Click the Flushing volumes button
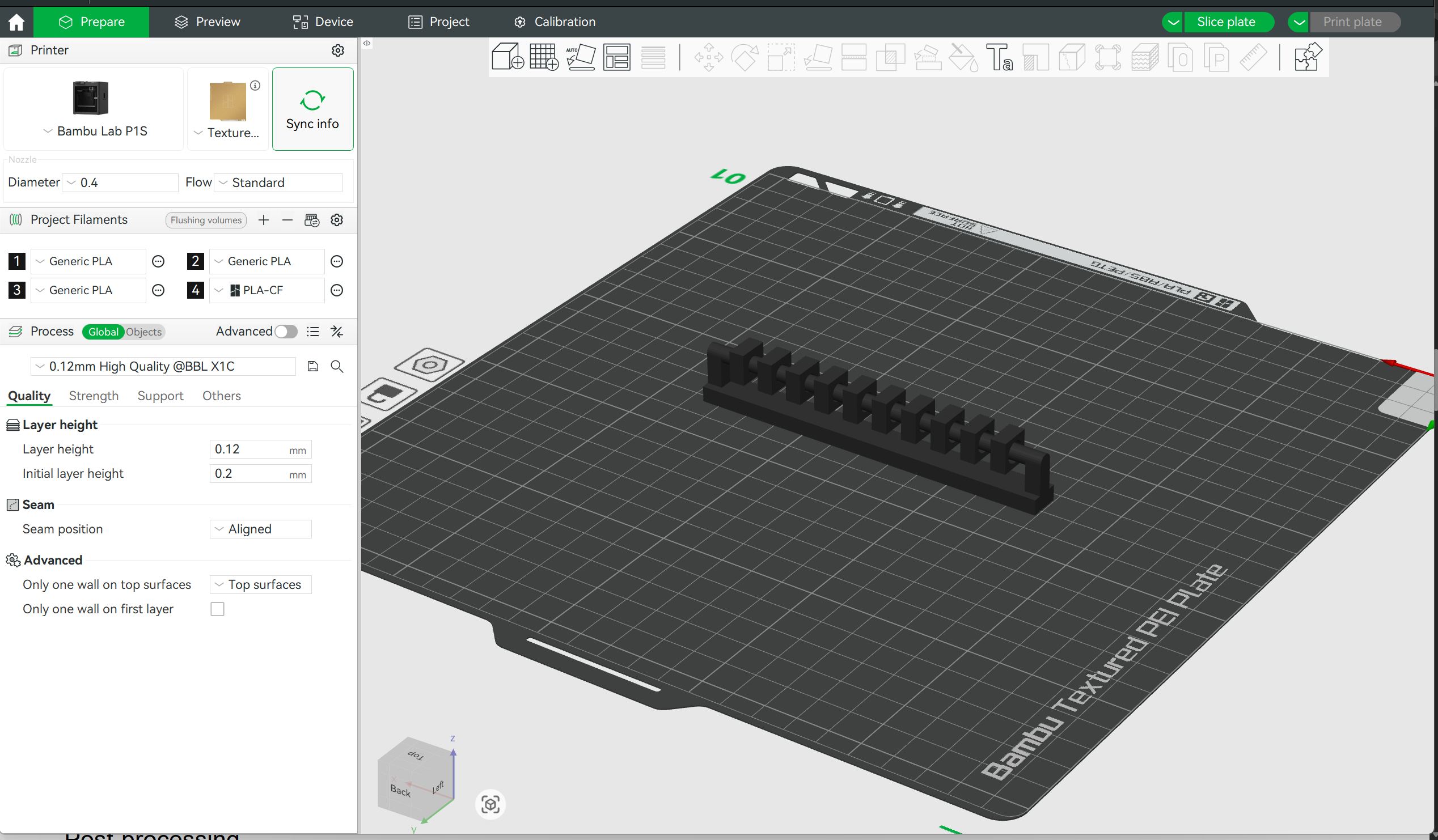The image size is (1438, 840). point(205,220)
